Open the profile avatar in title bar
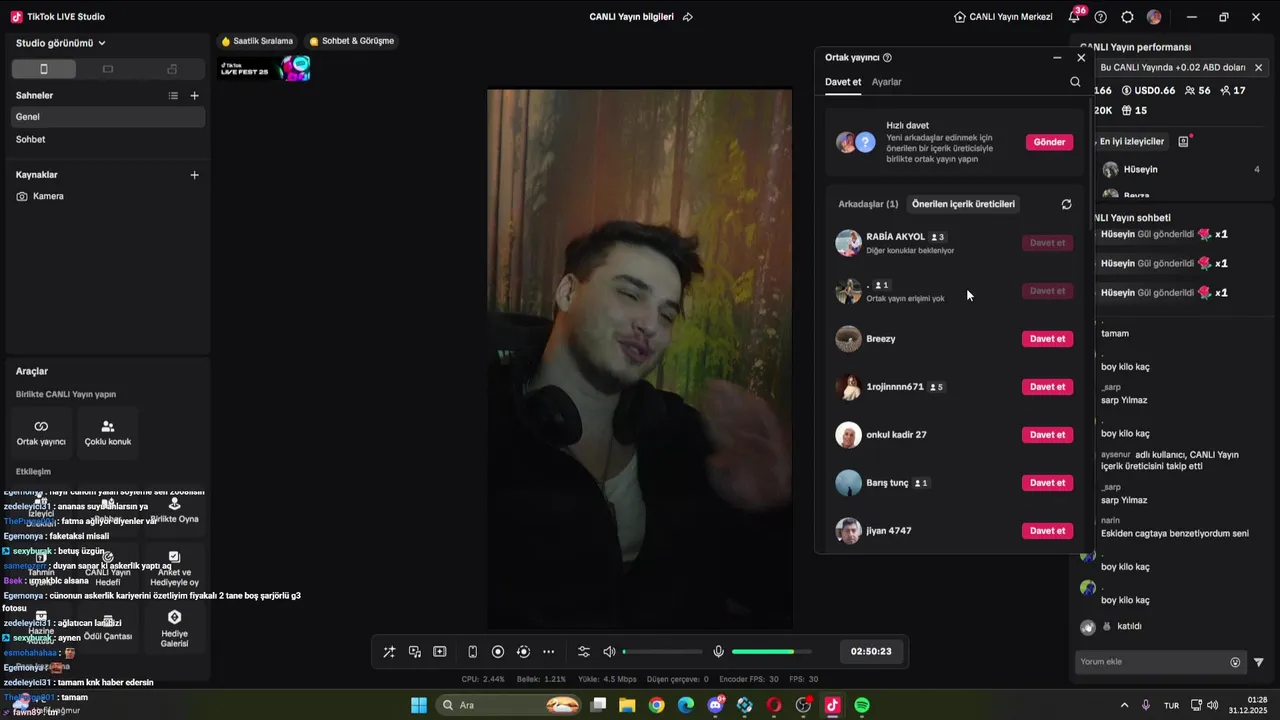This screenshot has height=720, width=1280. (x=1154, y=17)
